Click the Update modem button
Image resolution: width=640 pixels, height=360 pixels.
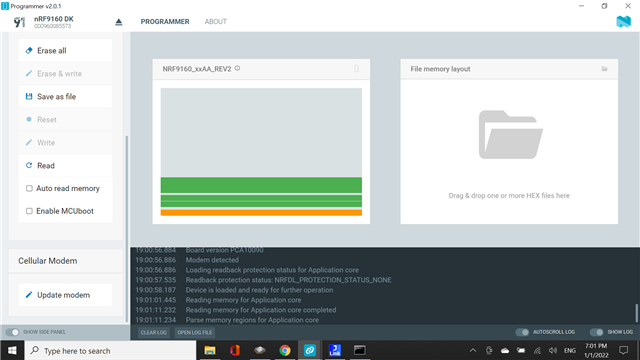(x=65, y=295)
